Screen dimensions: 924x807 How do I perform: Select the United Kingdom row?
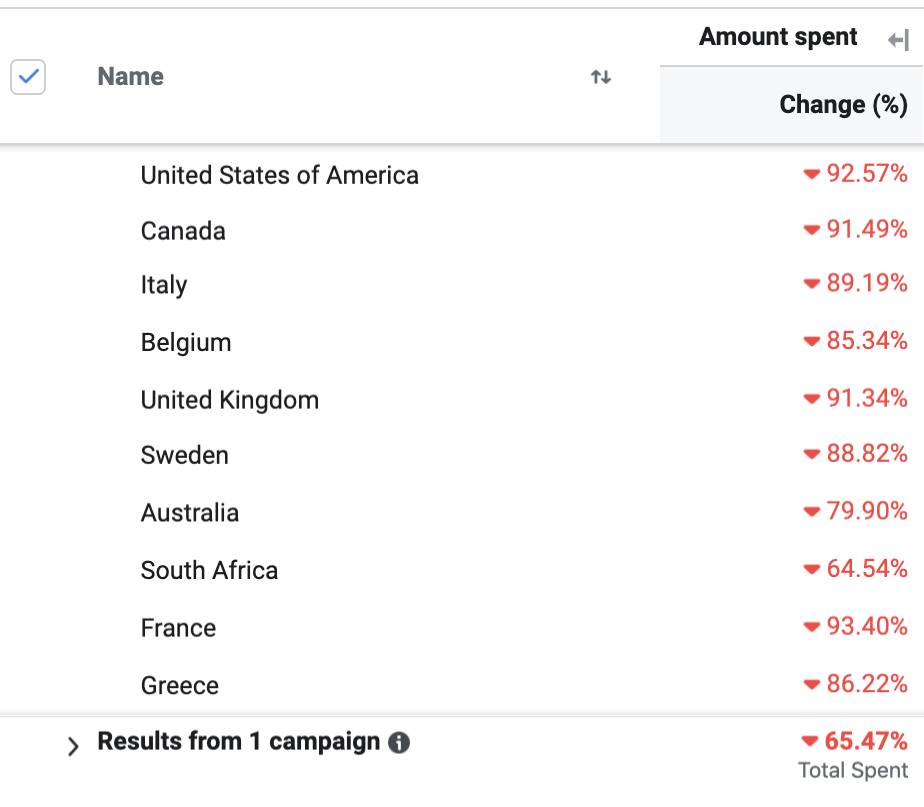coord(230,400)
